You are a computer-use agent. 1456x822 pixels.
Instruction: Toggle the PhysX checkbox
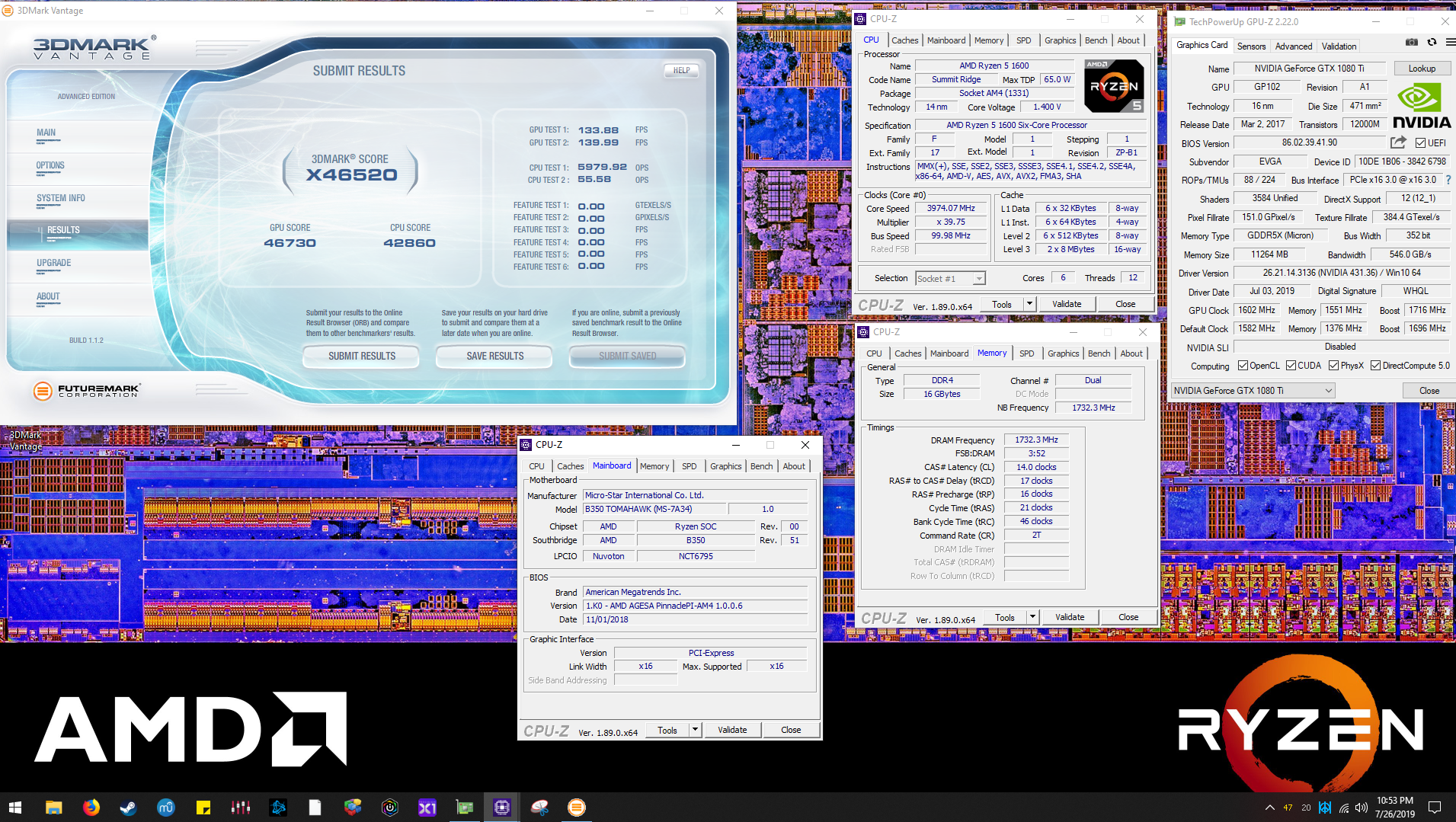1333,366
